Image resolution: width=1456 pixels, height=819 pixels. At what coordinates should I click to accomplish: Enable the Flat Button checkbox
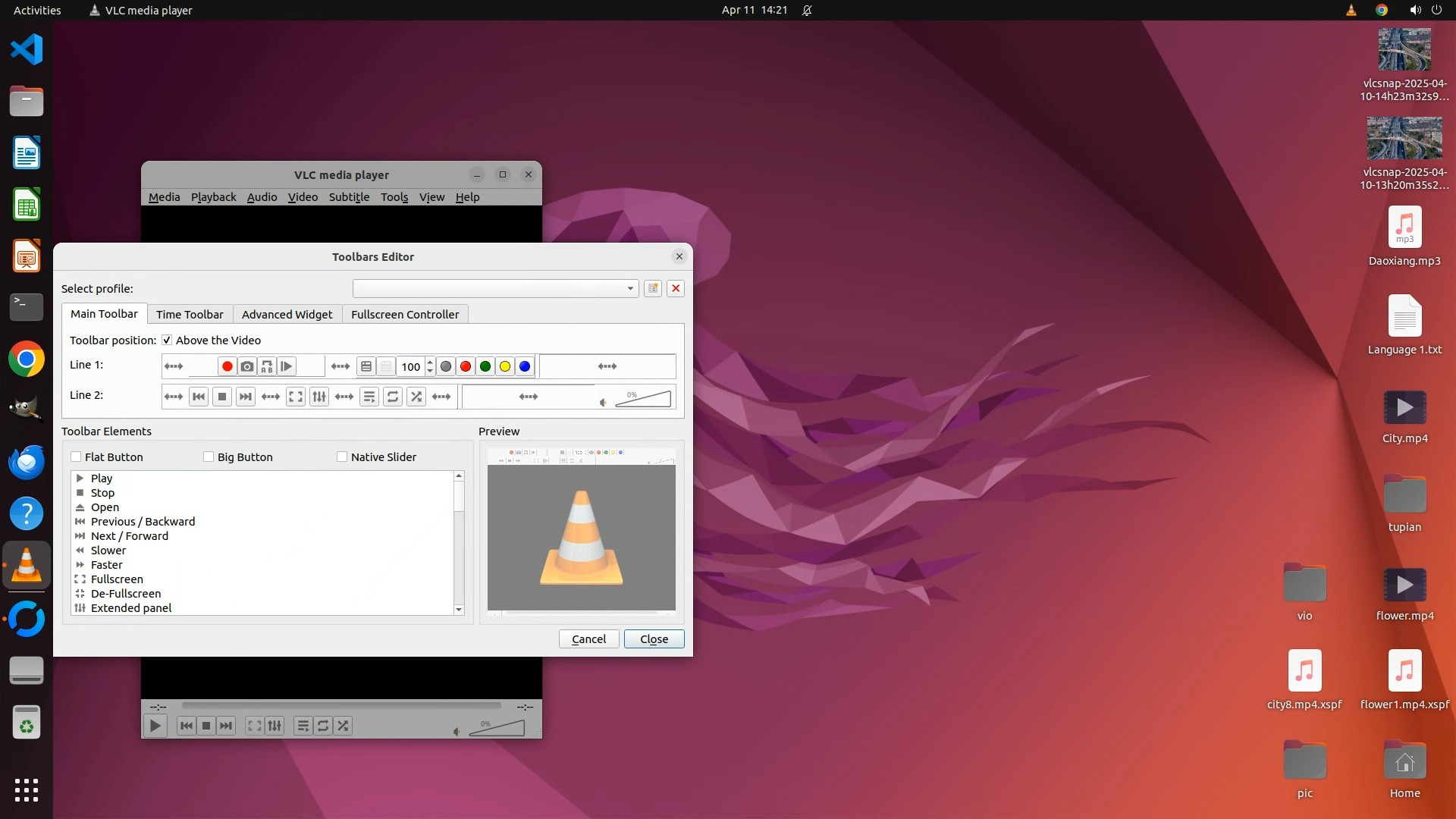(x=76, y=457)
